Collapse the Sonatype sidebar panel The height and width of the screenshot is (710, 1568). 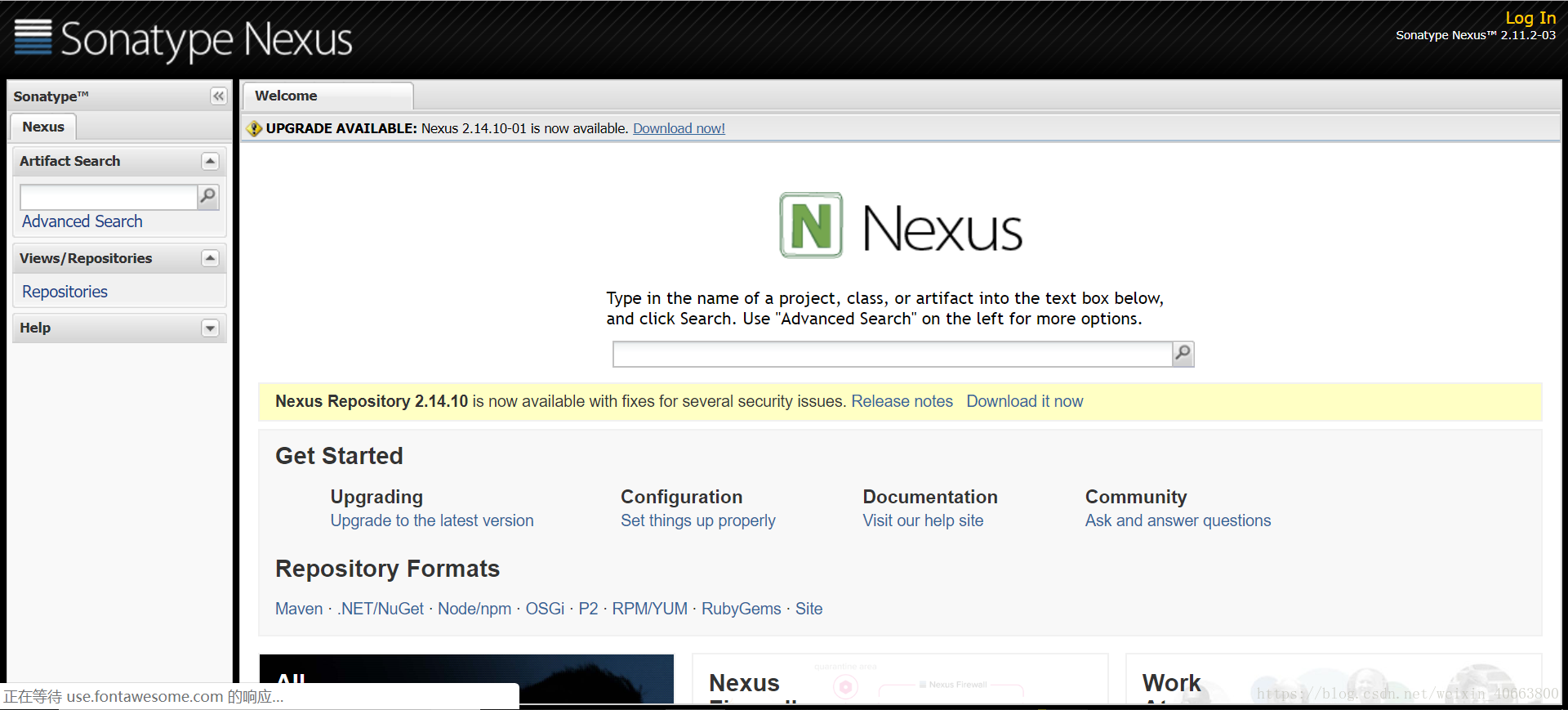pyautogui.click(x=218, y=96)
